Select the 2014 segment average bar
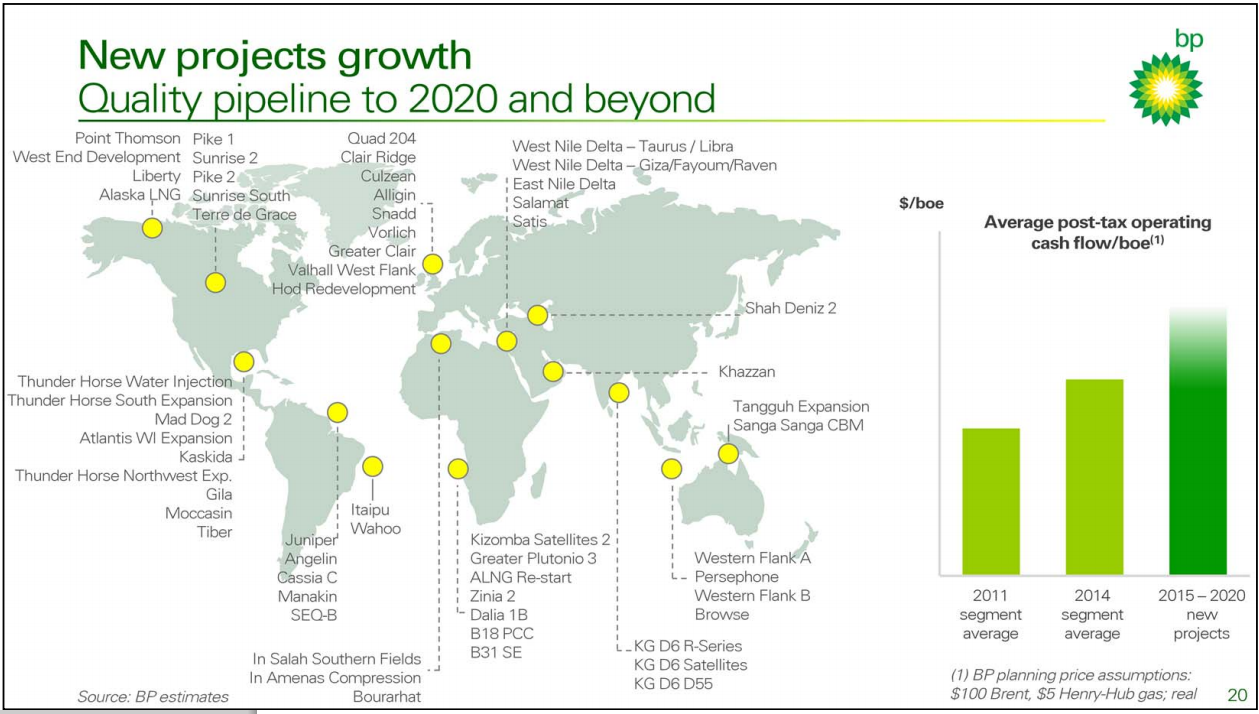Viewport: 1259px width, 714px height. click(1094, 476)
